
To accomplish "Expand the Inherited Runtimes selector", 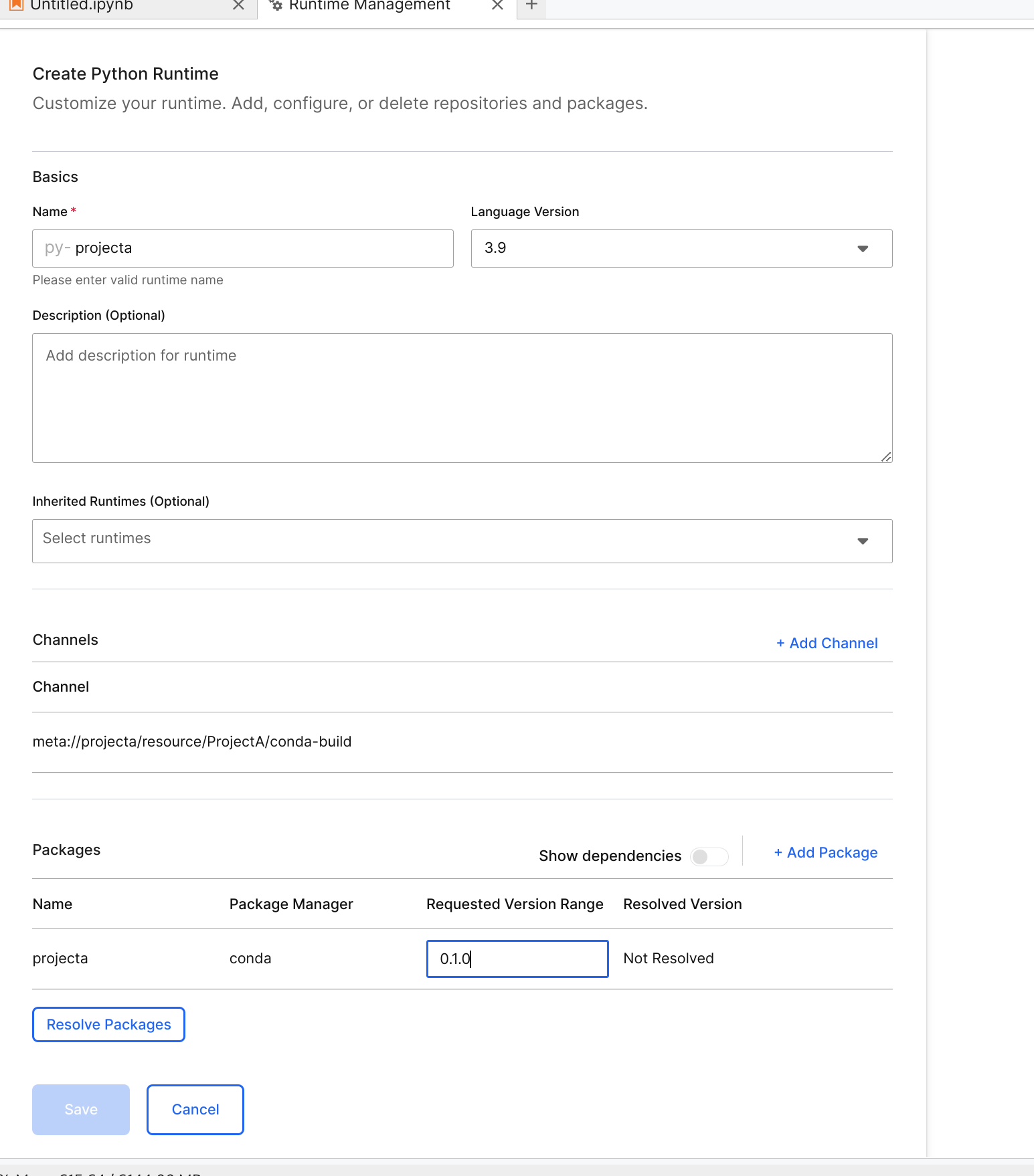I will 462,541.
